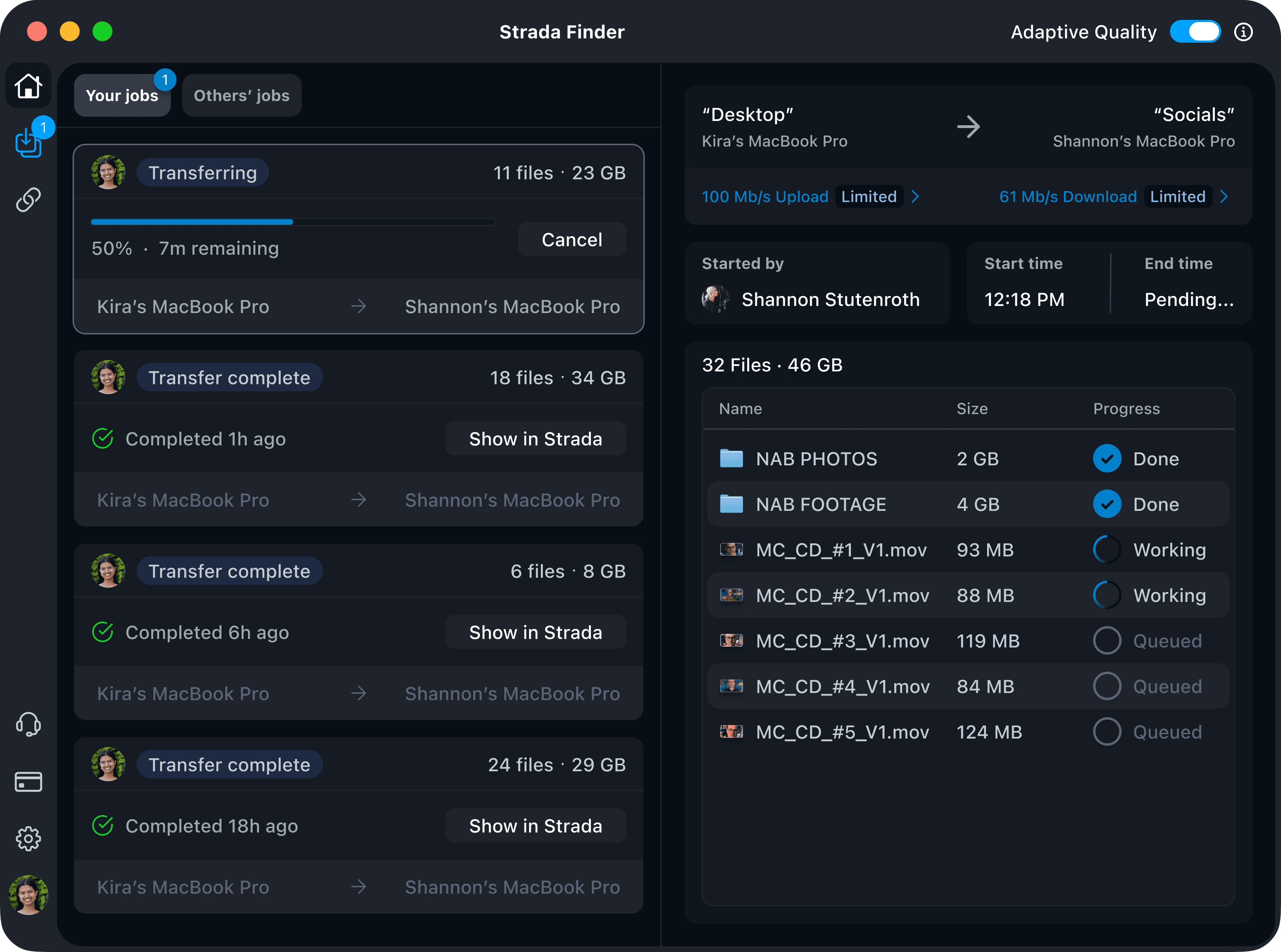Click the MC_CD_#3_V1.mov video thumbnail

[731, 640]
